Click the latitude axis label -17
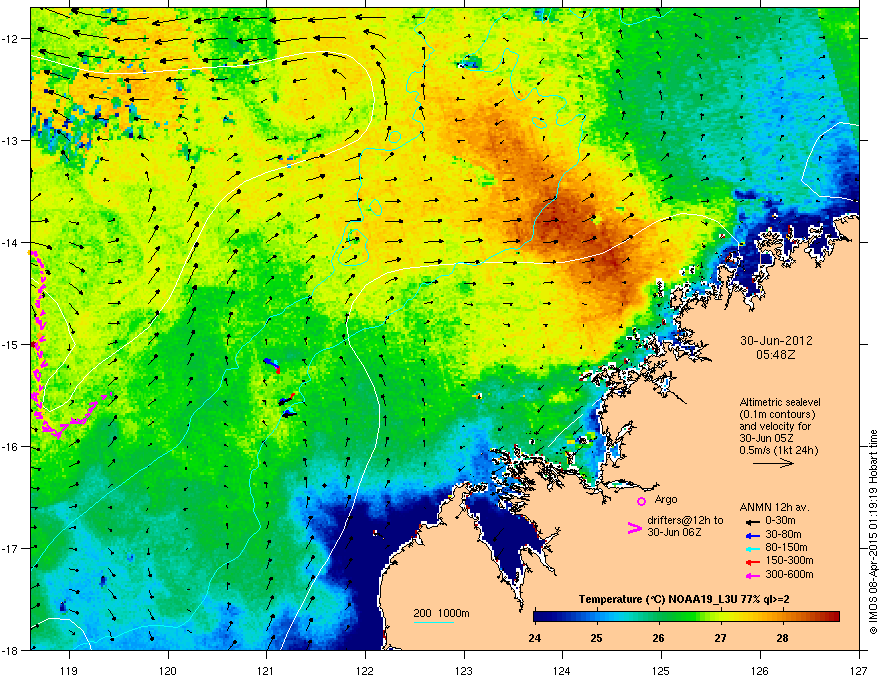 (x=11, y=548)
